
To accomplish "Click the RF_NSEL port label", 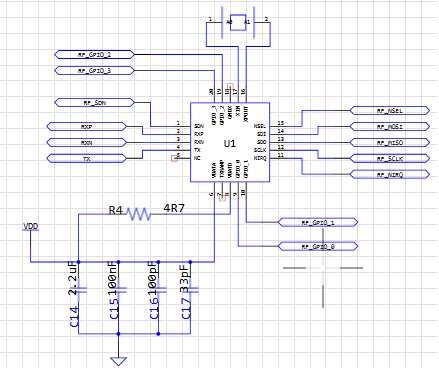I will (x=390, y=111).
